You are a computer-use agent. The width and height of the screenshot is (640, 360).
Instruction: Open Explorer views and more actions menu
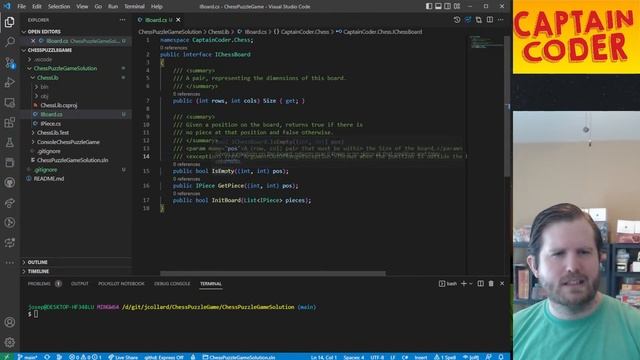click(x=122, y=20)
